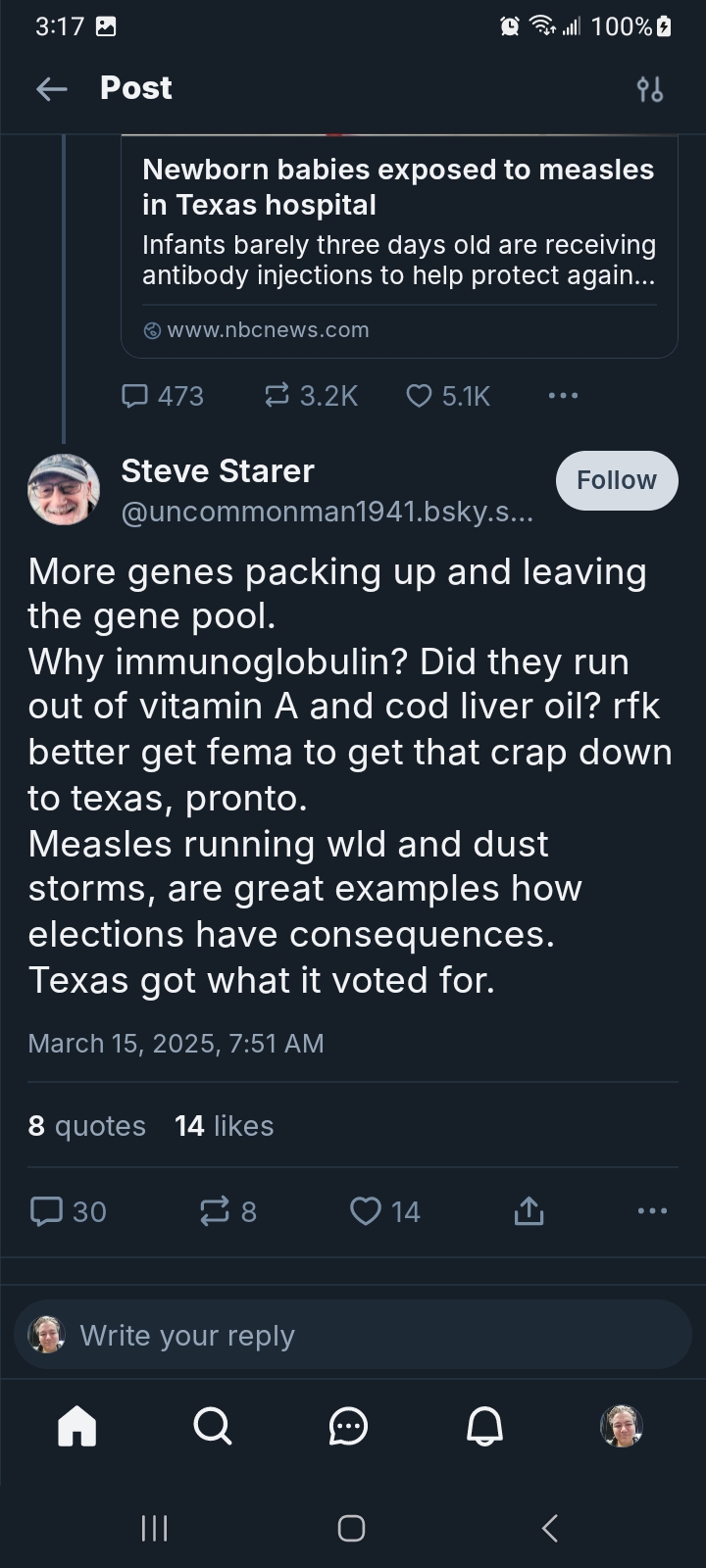The height and width of the screenshot is (1568, 706).
Task: Repost Steve Starer's post
Action: [x=215, y=1212]
